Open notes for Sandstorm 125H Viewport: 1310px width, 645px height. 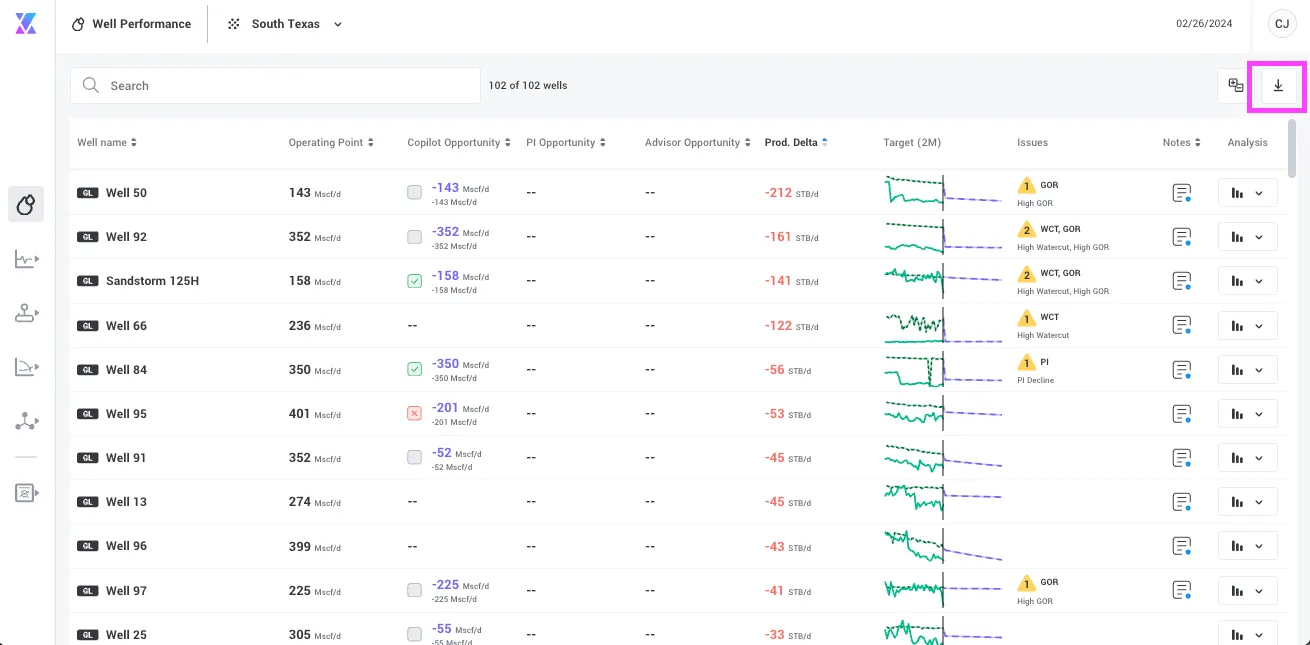click(x=1182, y=281)
